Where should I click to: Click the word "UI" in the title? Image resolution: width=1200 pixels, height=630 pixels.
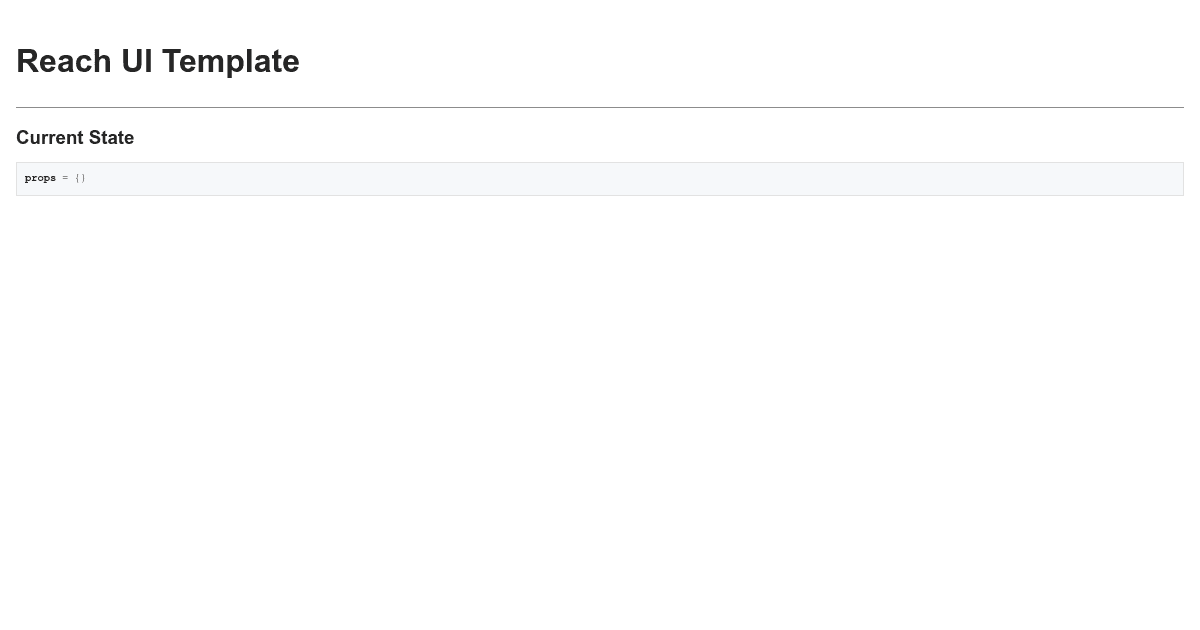click(x=137, y=61)
